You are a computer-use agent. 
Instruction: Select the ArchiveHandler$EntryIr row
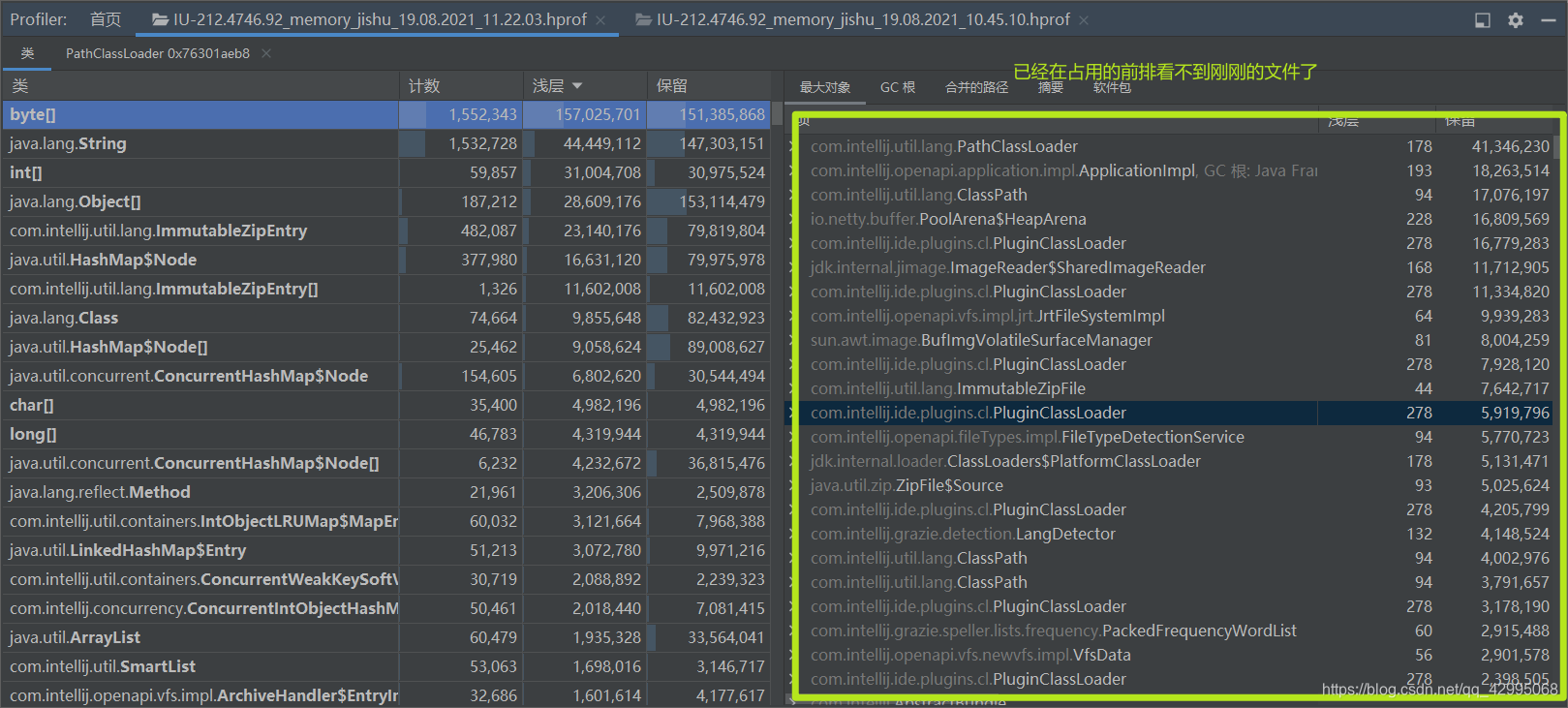pos(386,694)
